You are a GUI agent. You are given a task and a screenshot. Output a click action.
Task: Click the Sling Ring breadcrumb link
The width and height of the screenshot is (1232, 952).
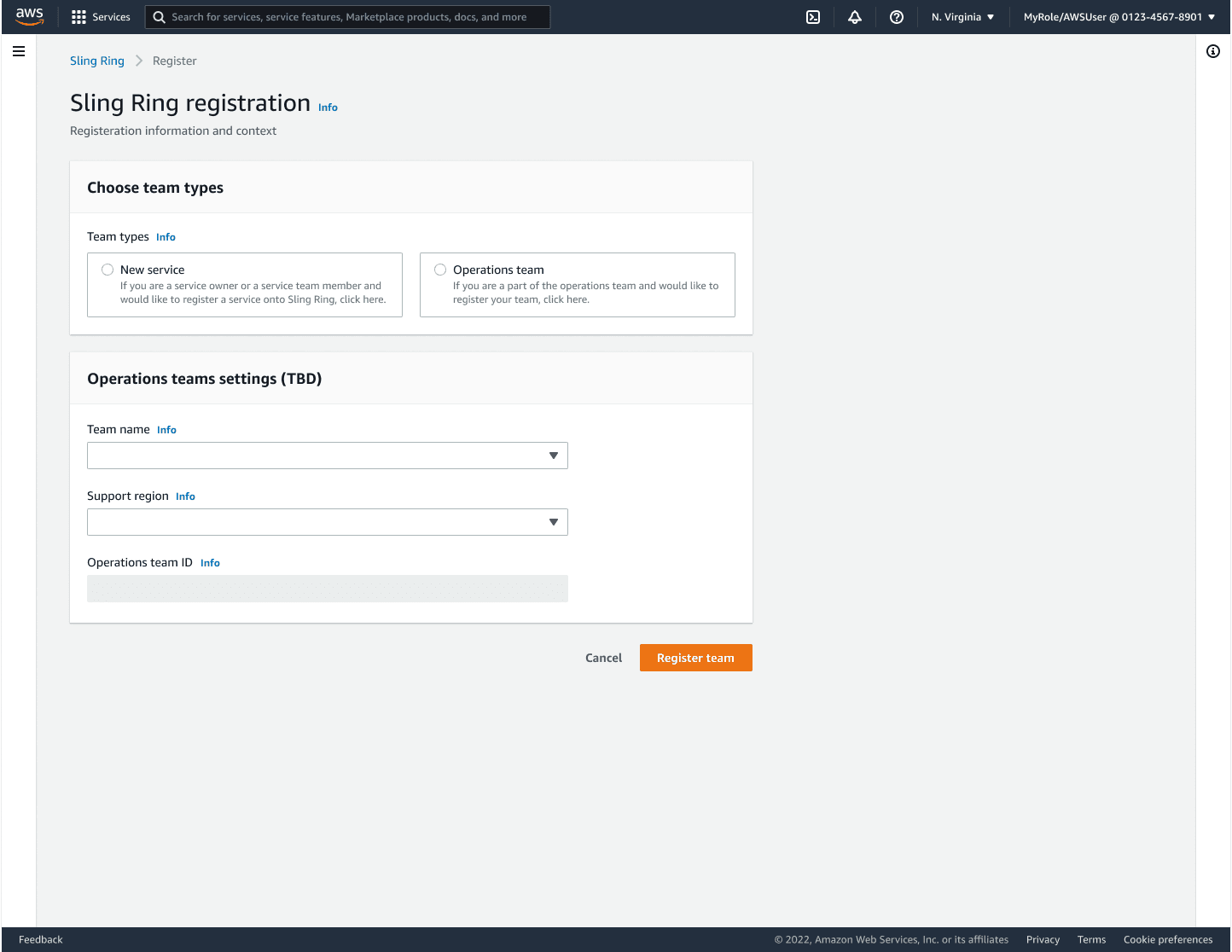pos(97,61)
